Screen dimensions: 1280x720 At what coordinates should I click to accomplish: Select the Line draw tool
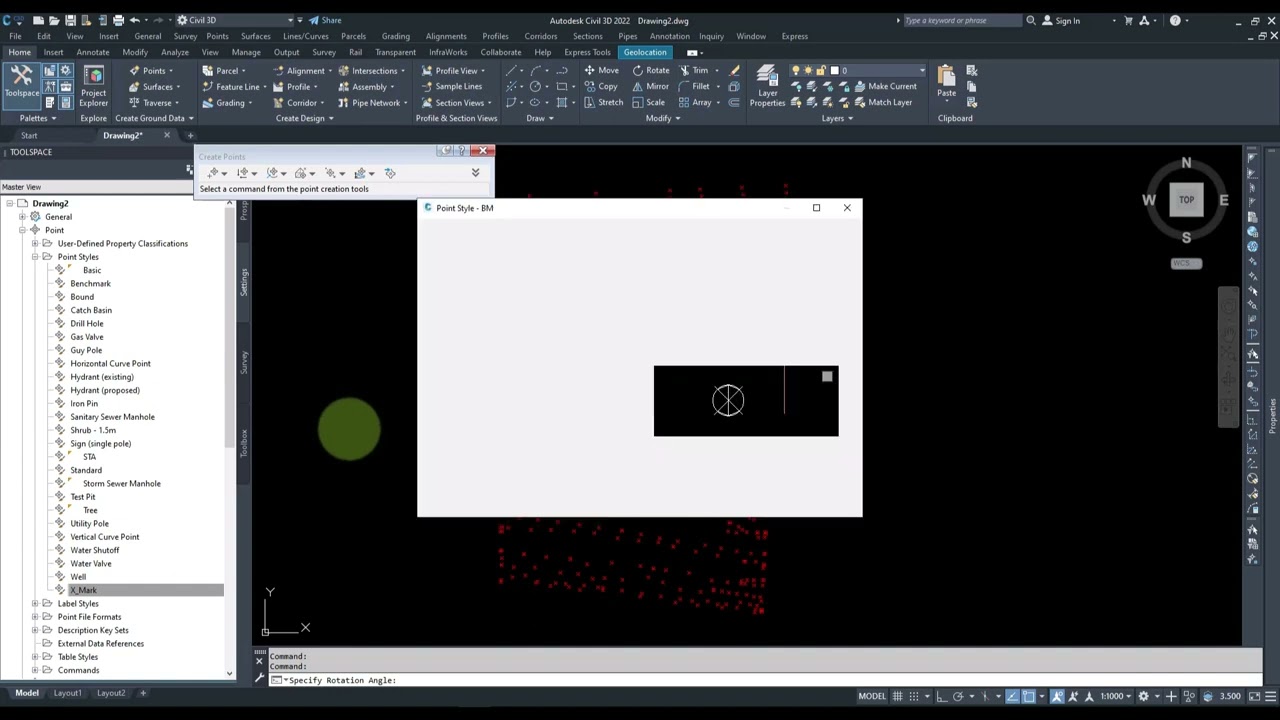(512, 70)
